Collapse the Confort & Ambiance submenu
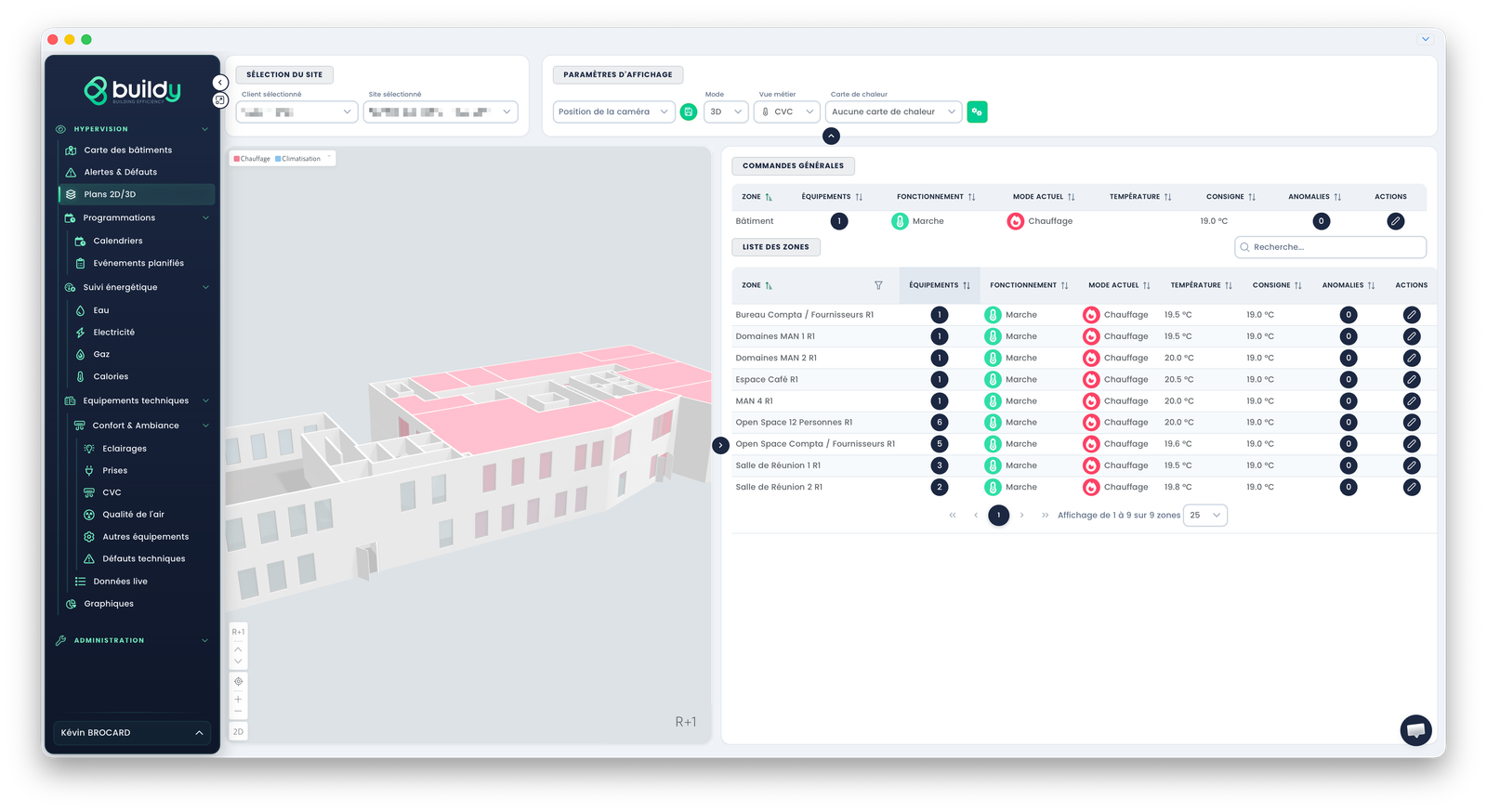Image resolution: width=1487 pixels, height=812 pixels. 205,426
